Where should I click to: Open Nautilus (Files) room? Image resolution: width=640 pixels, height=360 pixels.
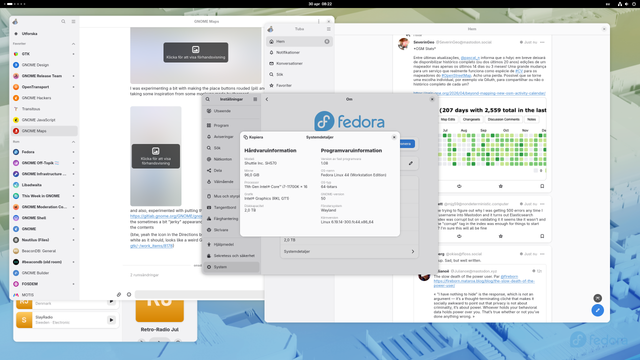[44, 240]
